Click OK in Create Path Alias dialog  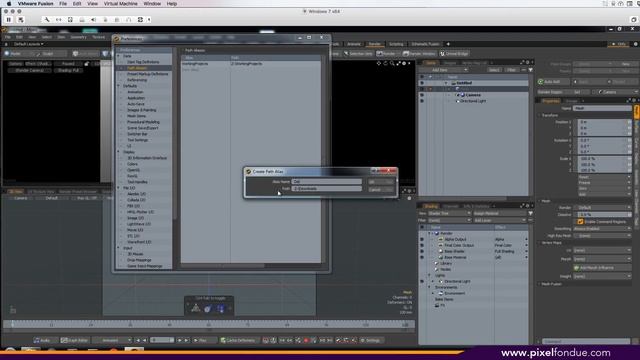[380, 182]
